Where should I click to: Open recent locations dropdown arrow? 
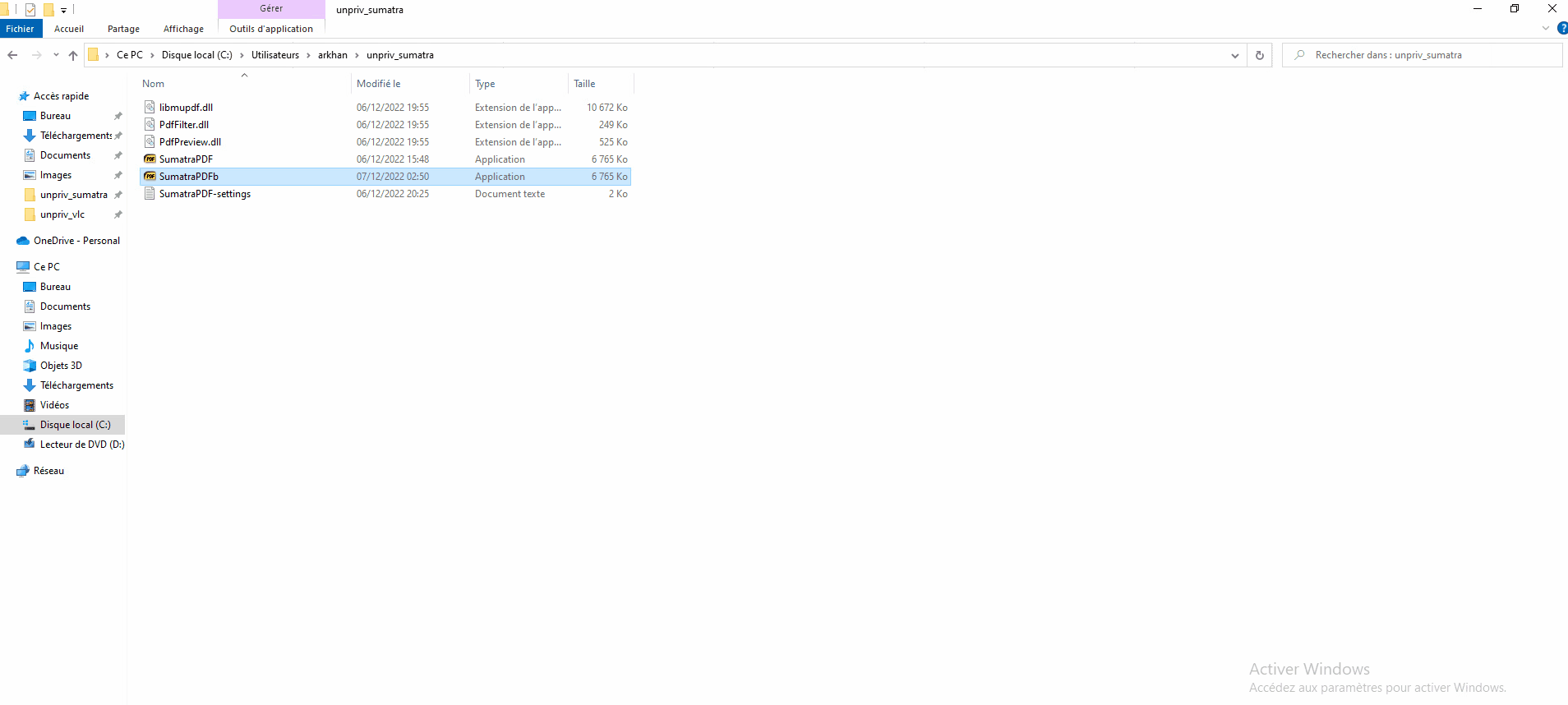coord(56,55)
